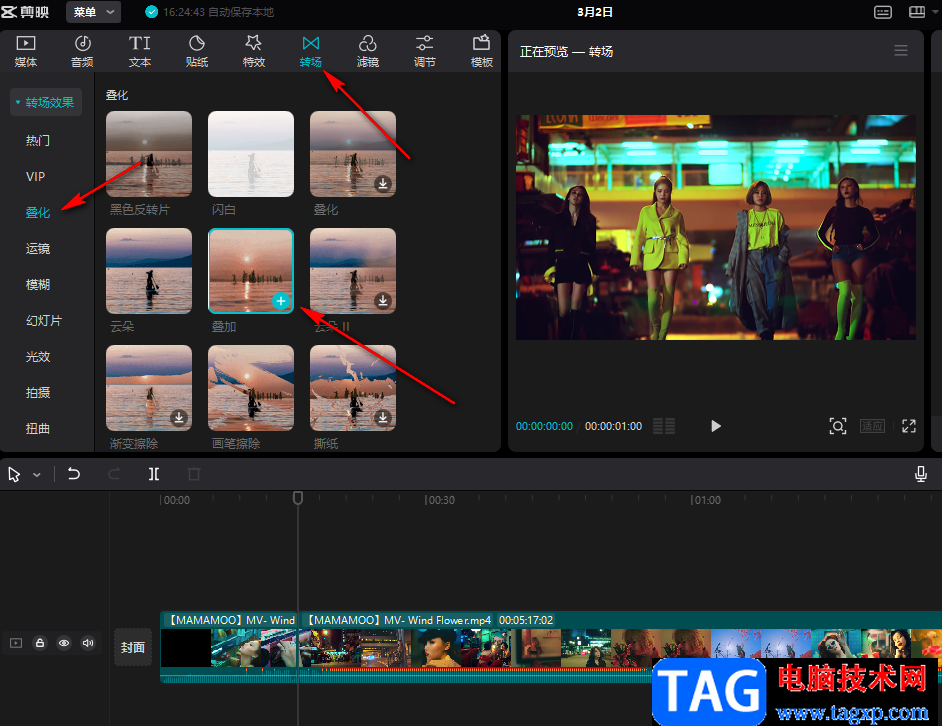Click the track type video icon
This screenshot has height=726, width=942.
tap(16, 643)
